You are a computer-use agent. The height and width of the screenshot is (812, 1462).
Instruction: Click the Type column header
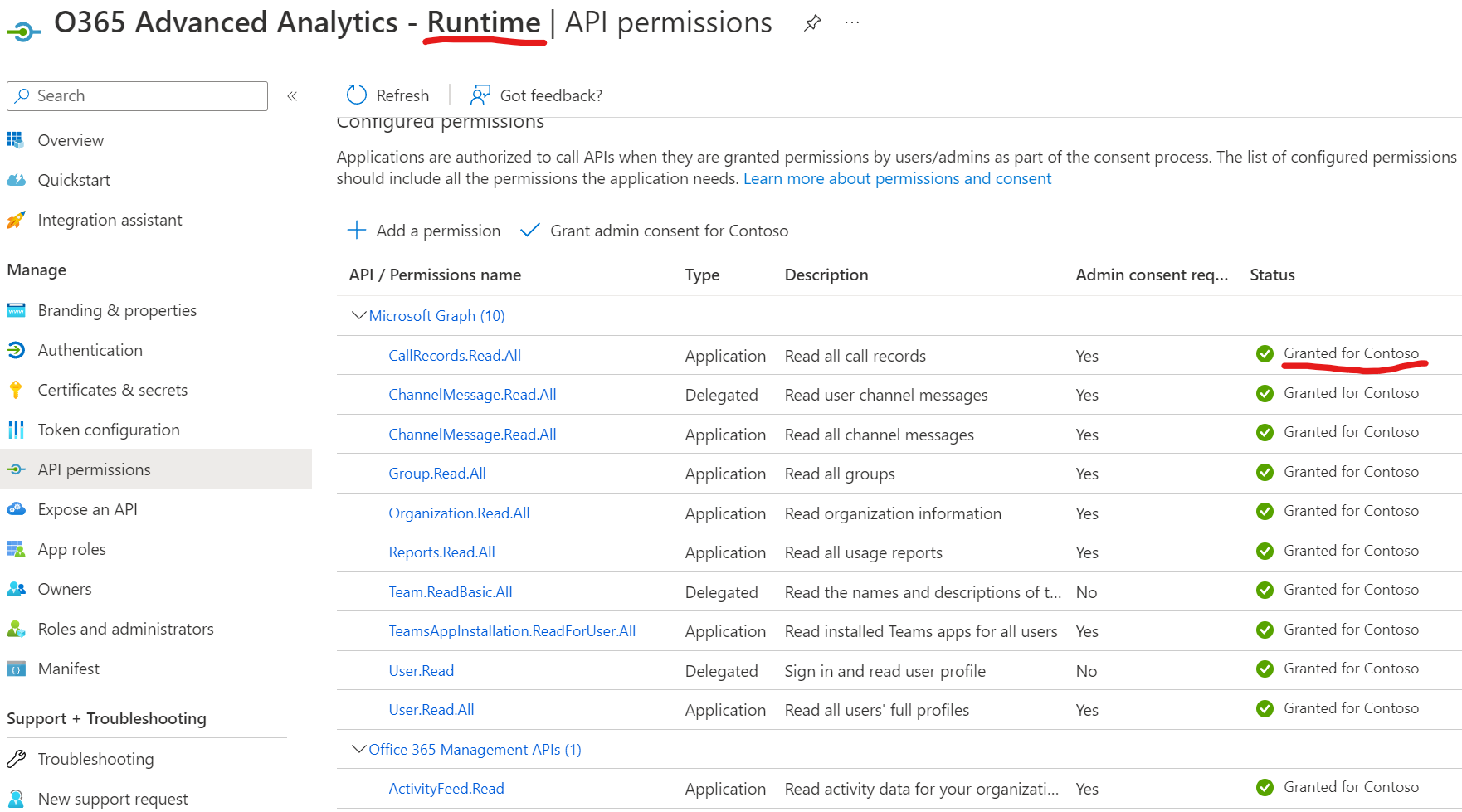pyautogui.click(x=702, y=275)
